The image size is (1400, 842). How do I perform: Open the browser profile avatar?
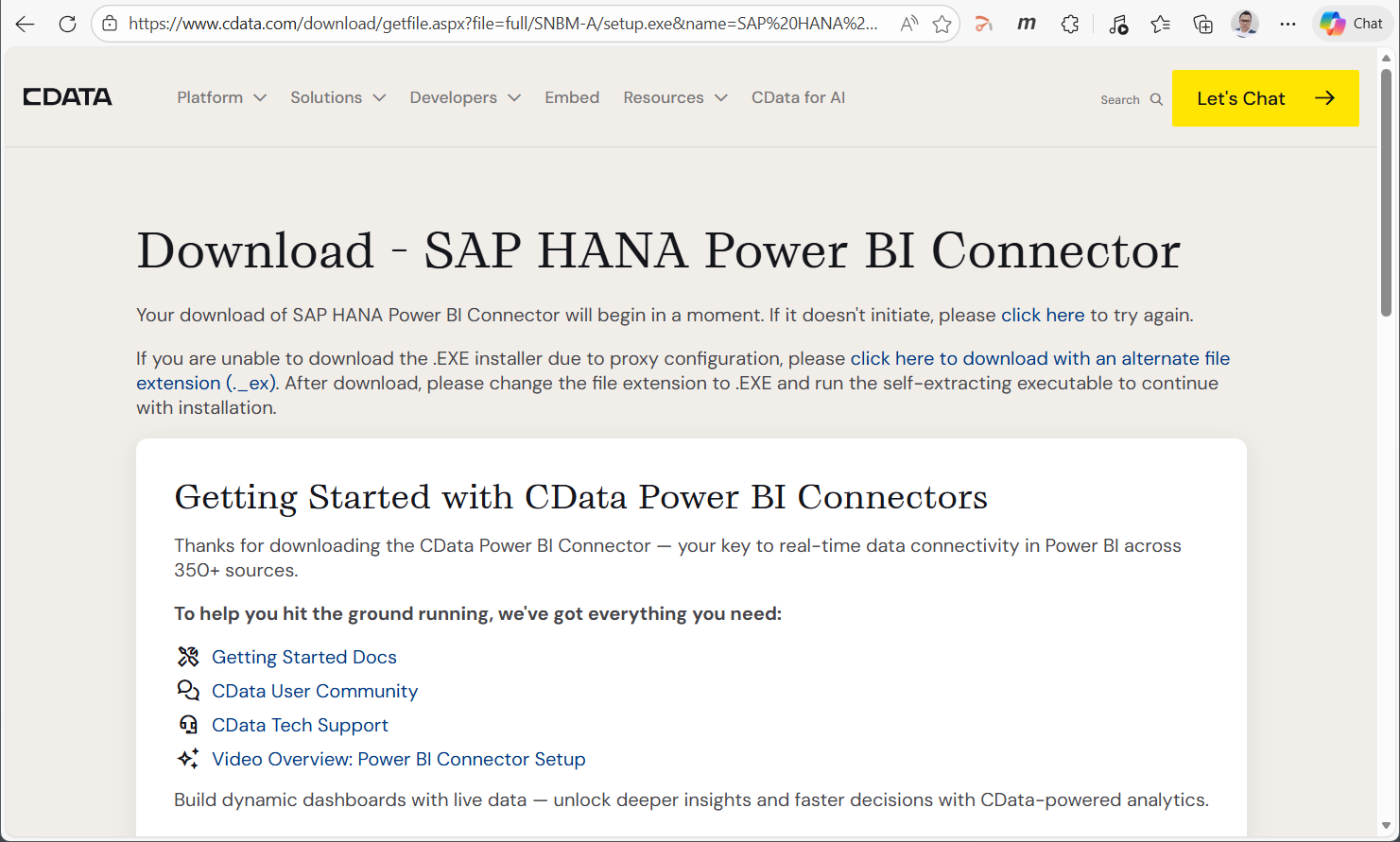tap(1245, 24)
